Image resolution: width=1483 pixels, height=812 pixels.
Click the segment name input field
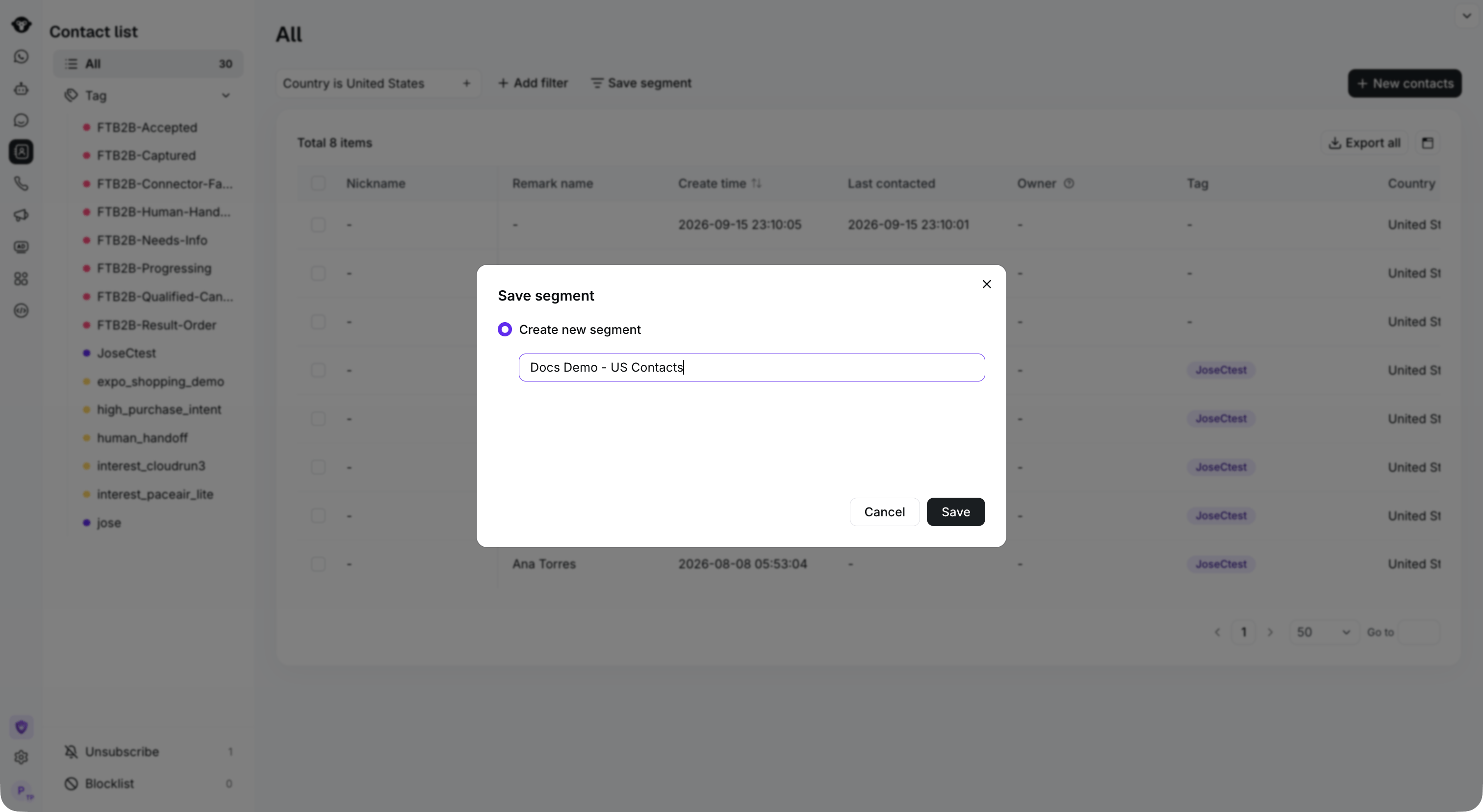click(x=752, y=368)
